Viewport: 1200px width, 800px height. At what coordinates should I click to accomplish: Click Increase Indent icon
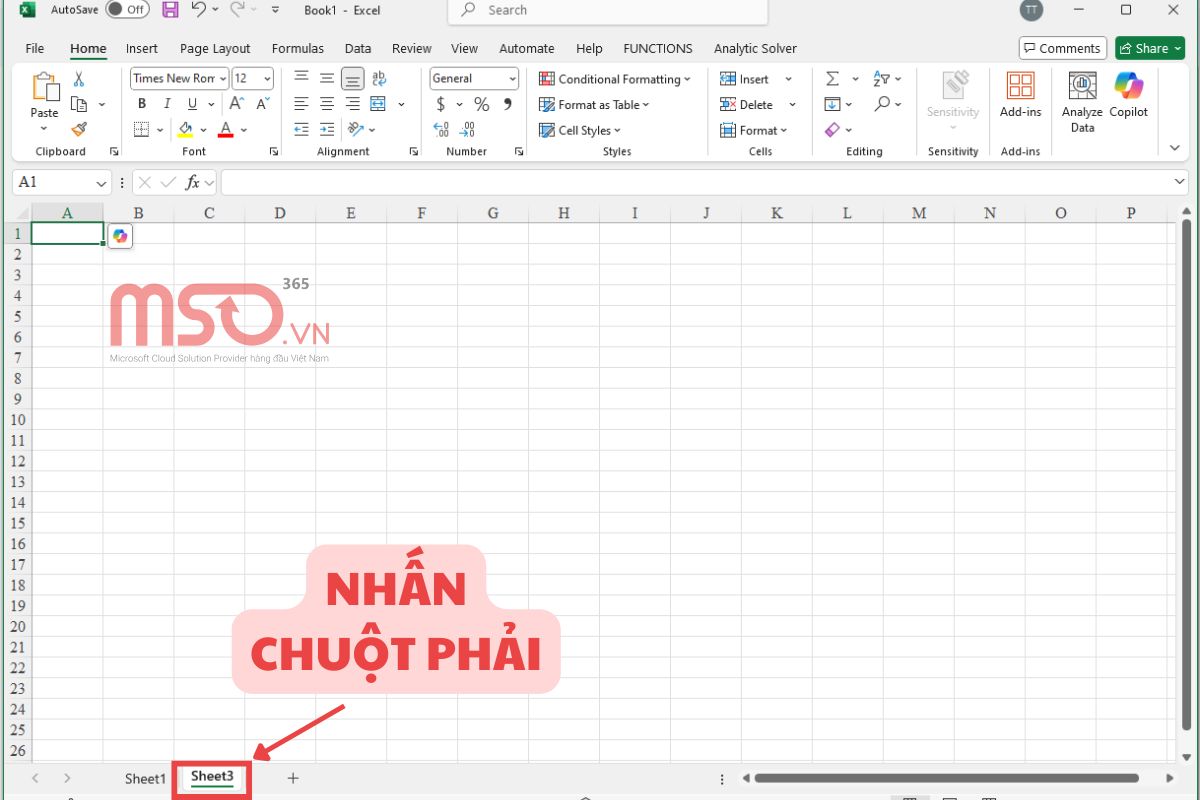pos(327,129)
